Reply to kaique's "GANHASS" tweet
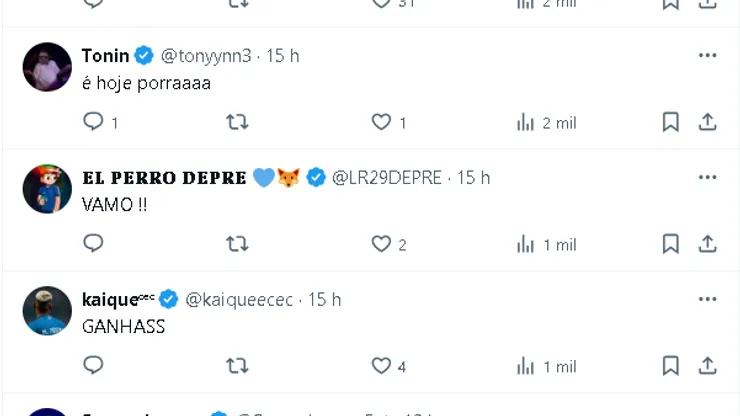 pos(93,366)
